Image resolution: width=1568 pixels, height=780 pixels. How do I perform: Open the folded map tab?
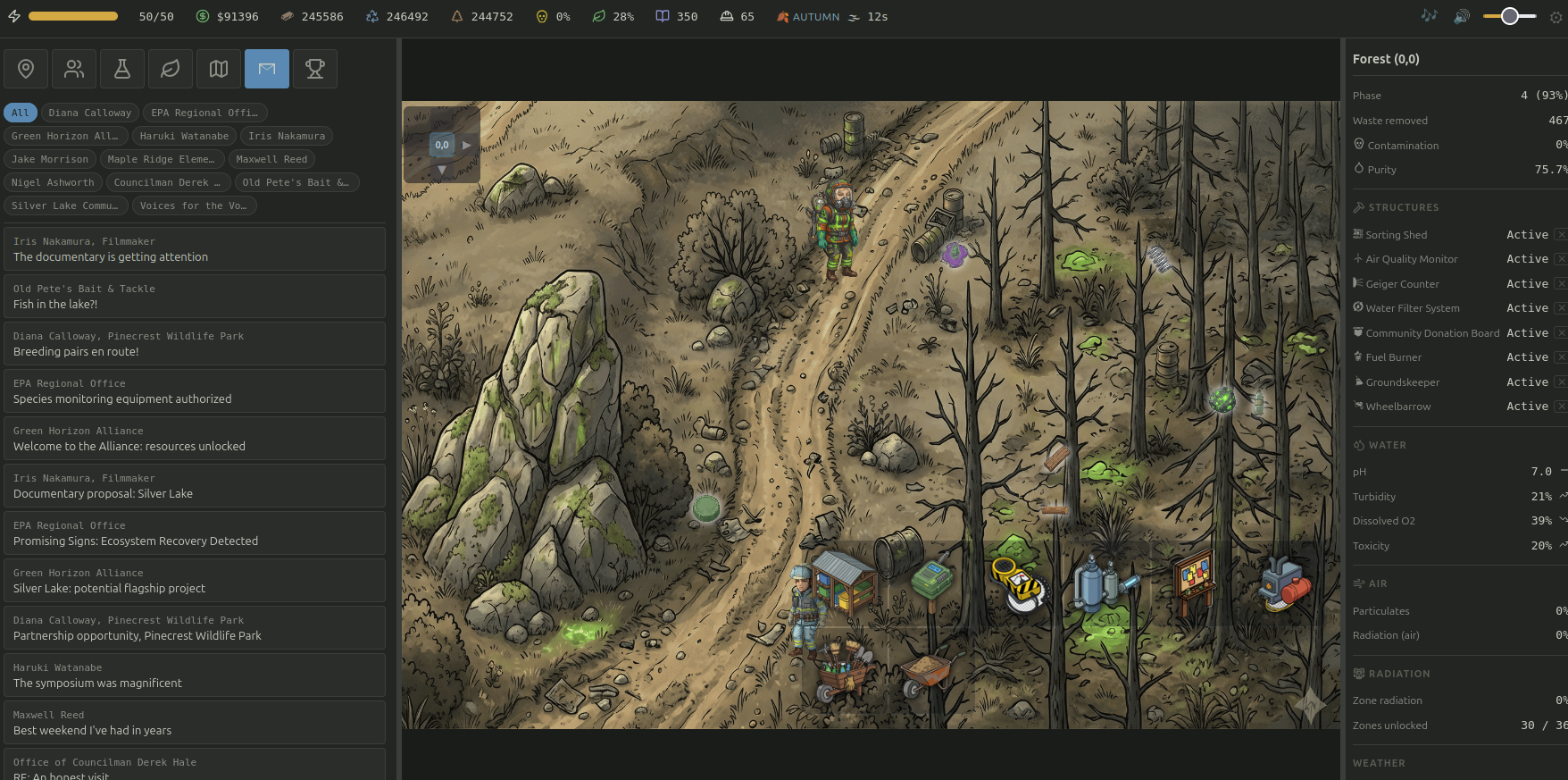point(219,69)
